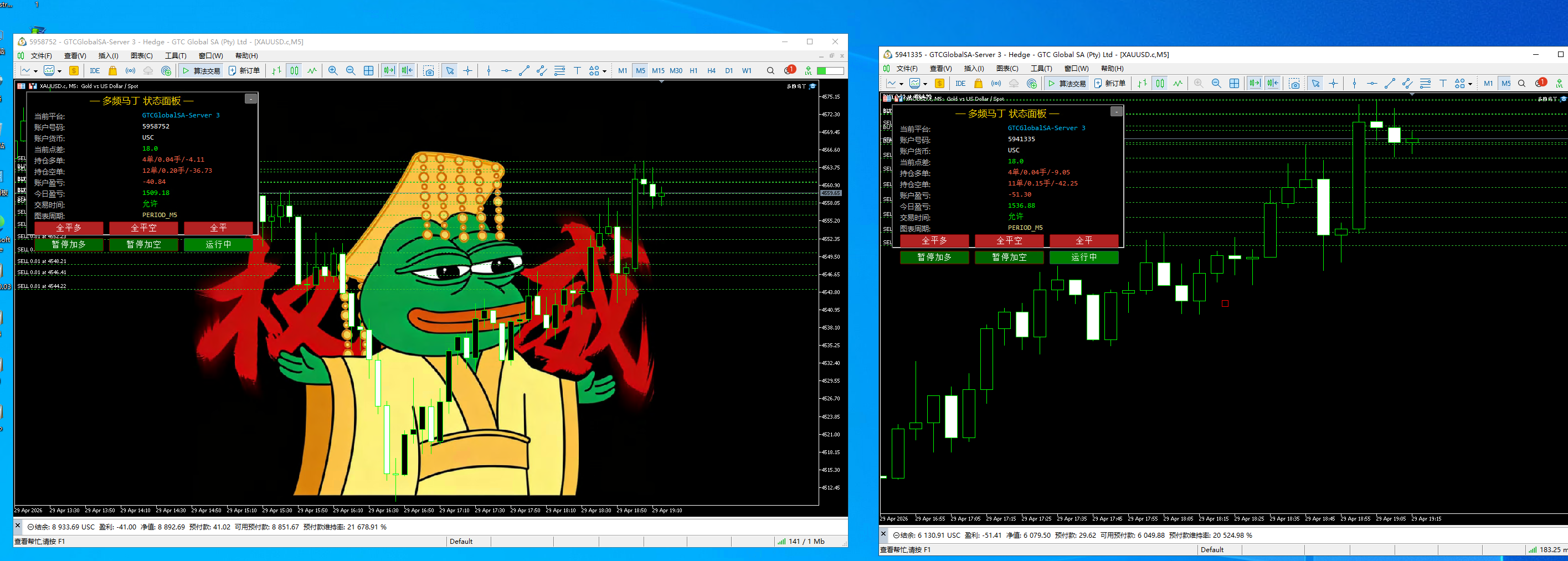
Task: Toggle Algo Trading (算法交易) in the left window
Action: [202, 70]
